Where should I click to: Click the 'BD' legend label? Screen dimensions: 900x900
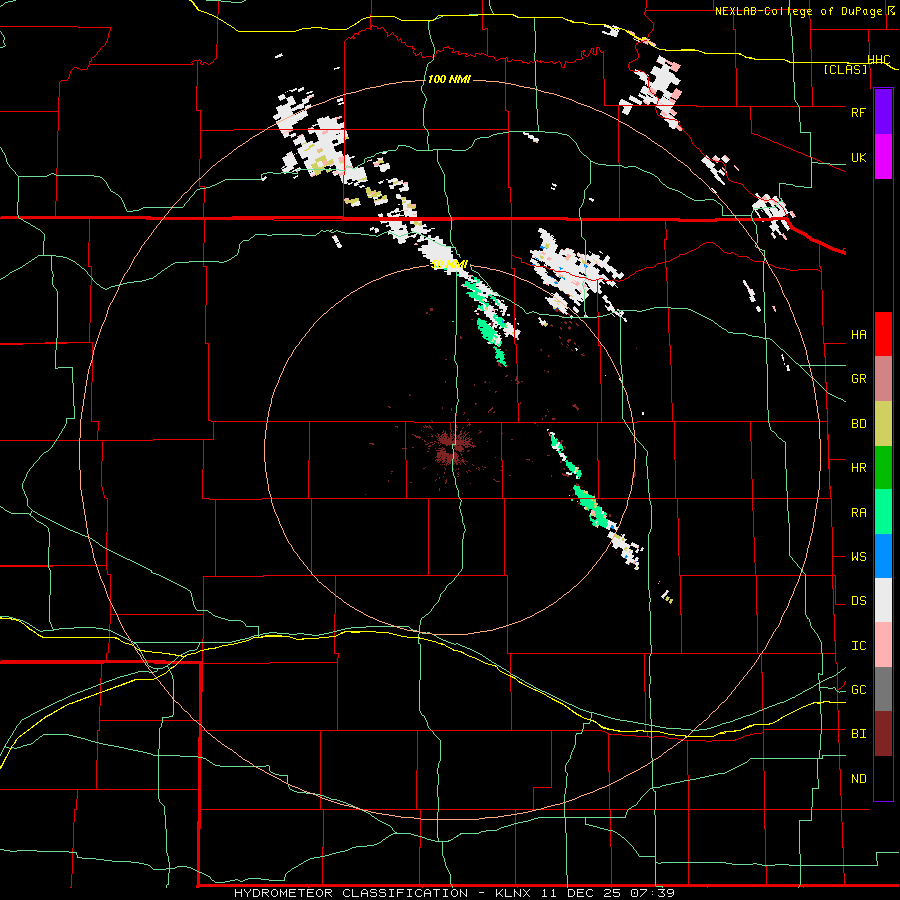tap(858, 424)
